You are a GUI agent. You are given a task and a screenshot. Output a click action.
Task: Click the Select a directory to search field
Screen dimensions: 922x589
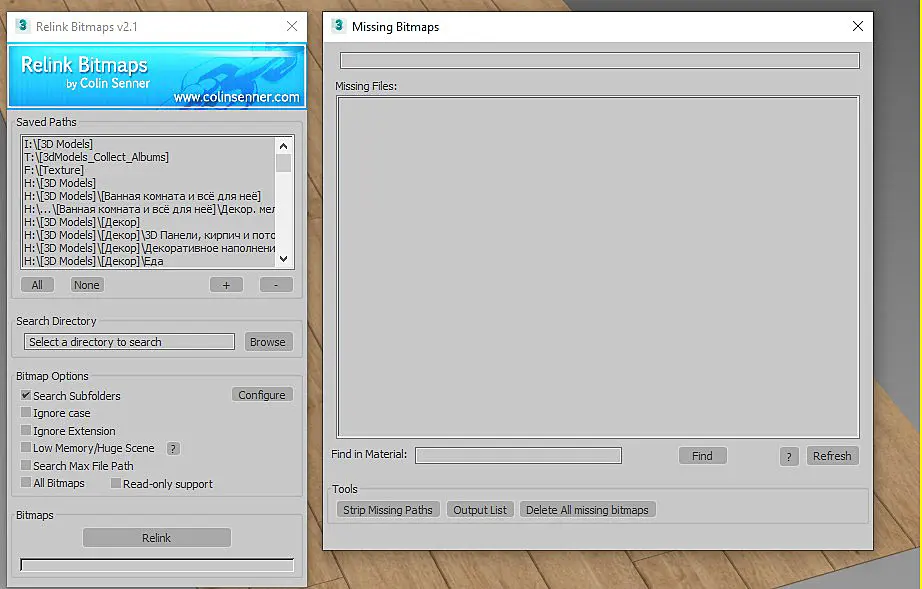point(129,342)
